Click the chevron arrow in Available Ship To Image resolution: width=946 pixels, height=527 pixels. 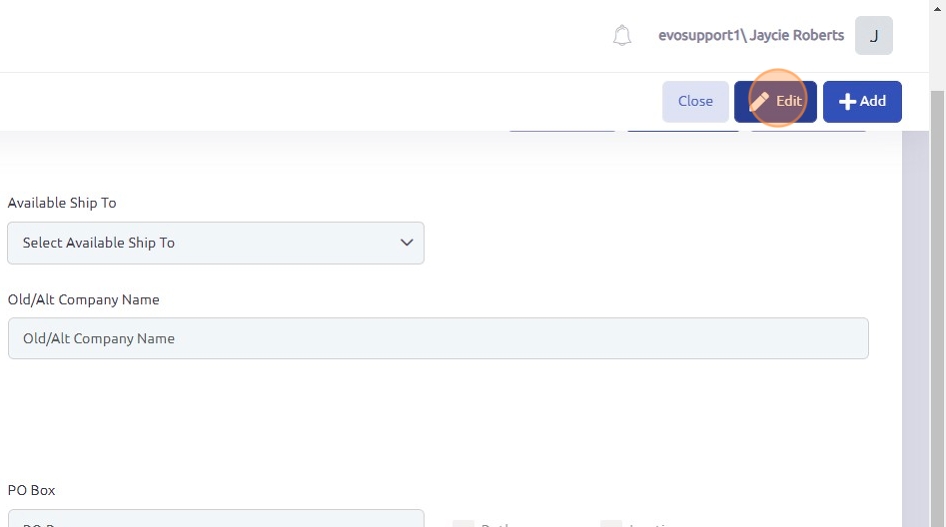(x=406, y=243)
